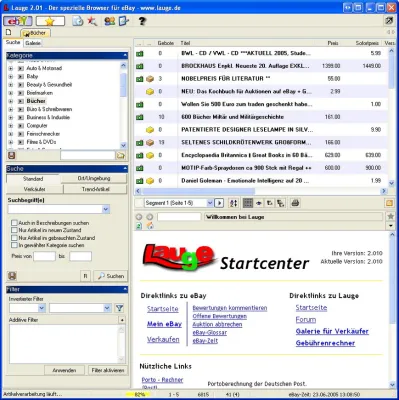Screen dimensions: 399x400
Task: Click the red star search icon
Action: click(92, 21)
